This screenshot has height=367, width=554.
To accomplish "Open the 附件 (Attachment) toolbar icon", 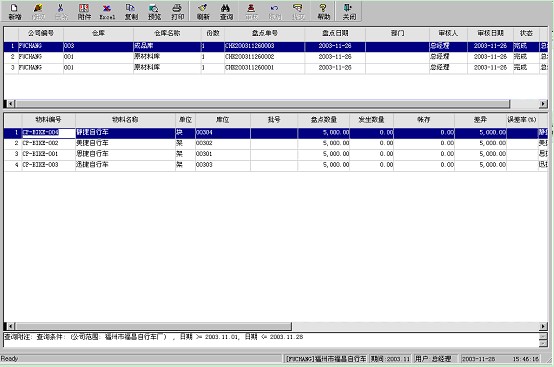I will (84, 12).
